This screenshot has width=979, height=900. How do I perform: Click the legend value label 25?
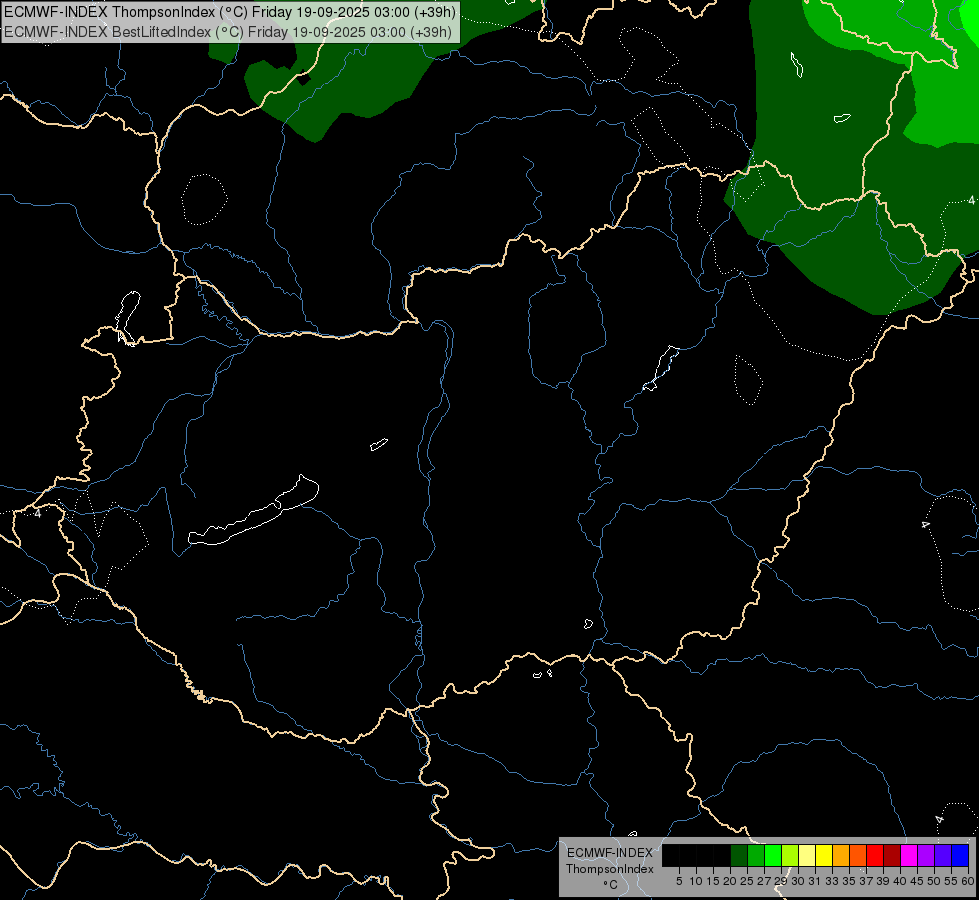[747, 881]
